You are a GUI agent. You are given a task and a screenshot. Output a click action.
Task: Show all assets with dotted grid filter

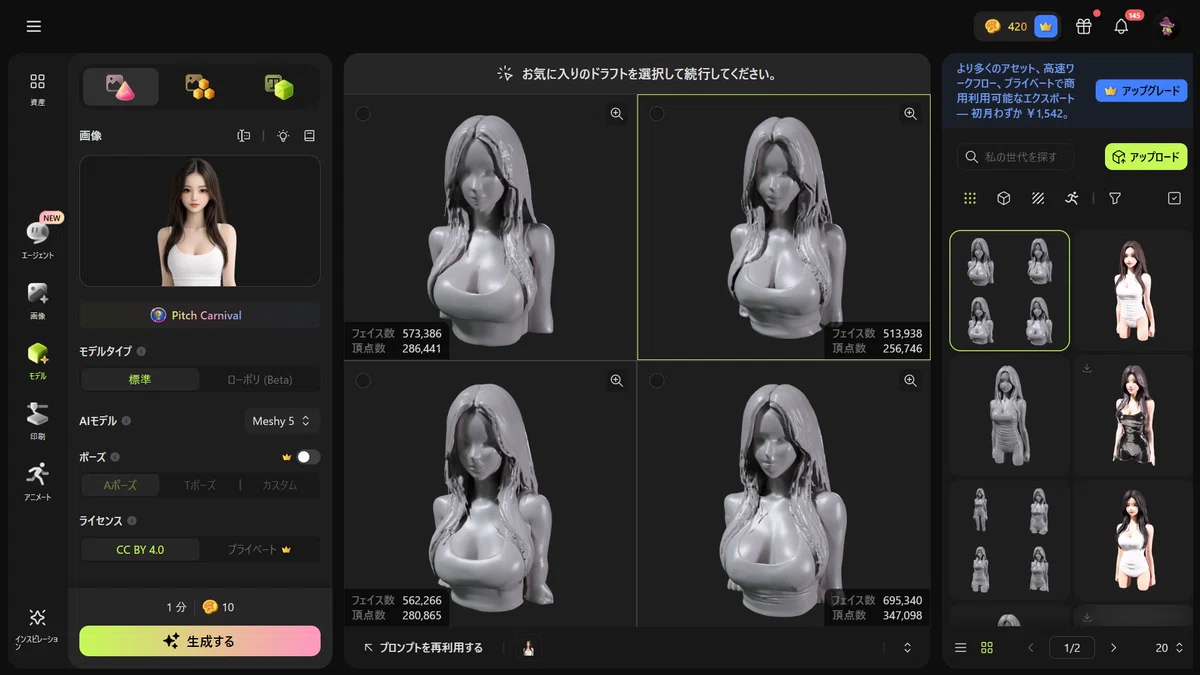[x=970, y=198]
